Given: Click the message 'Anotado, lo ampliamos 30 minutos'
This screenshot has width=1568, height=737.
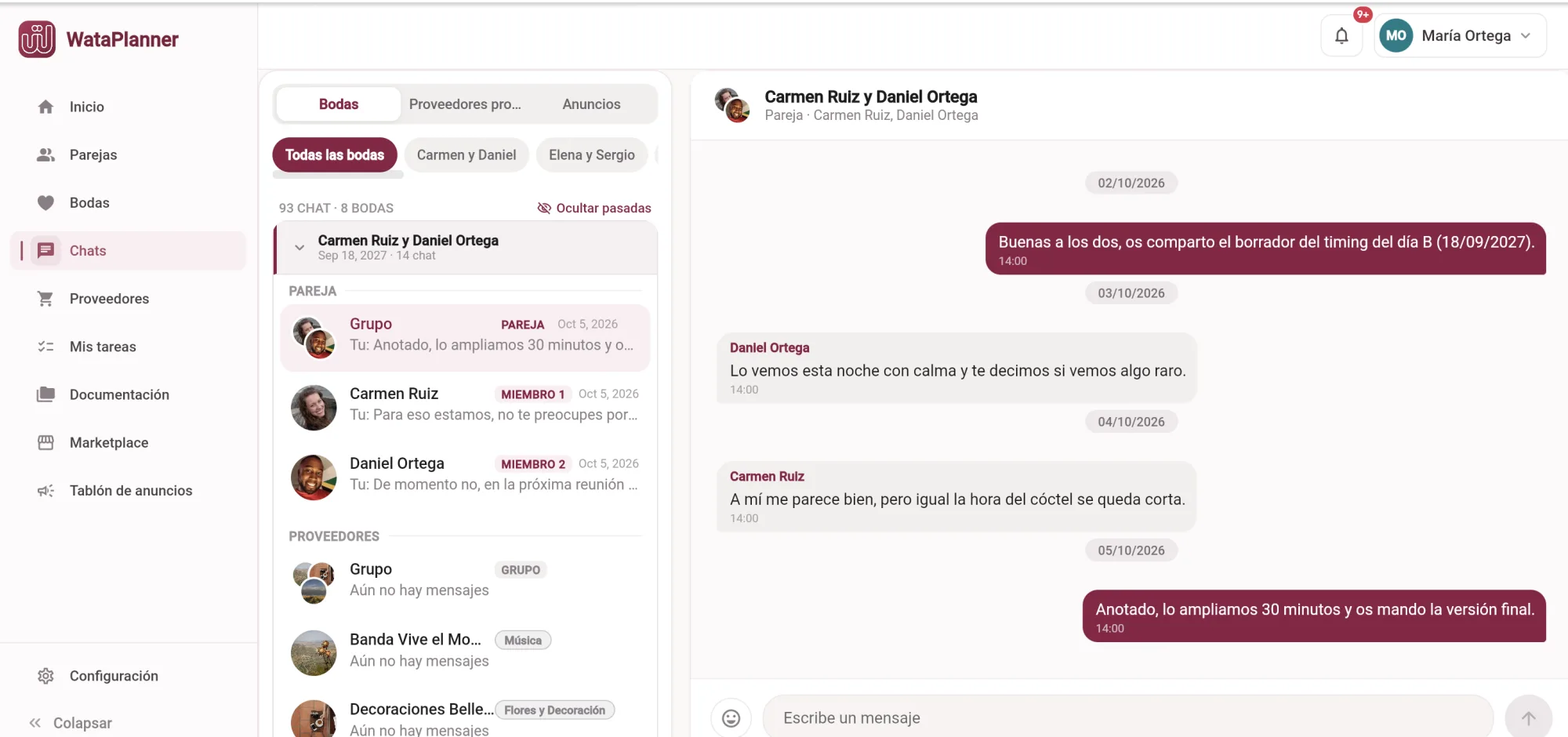Looking at the screenshot, I should (1314, 616).
